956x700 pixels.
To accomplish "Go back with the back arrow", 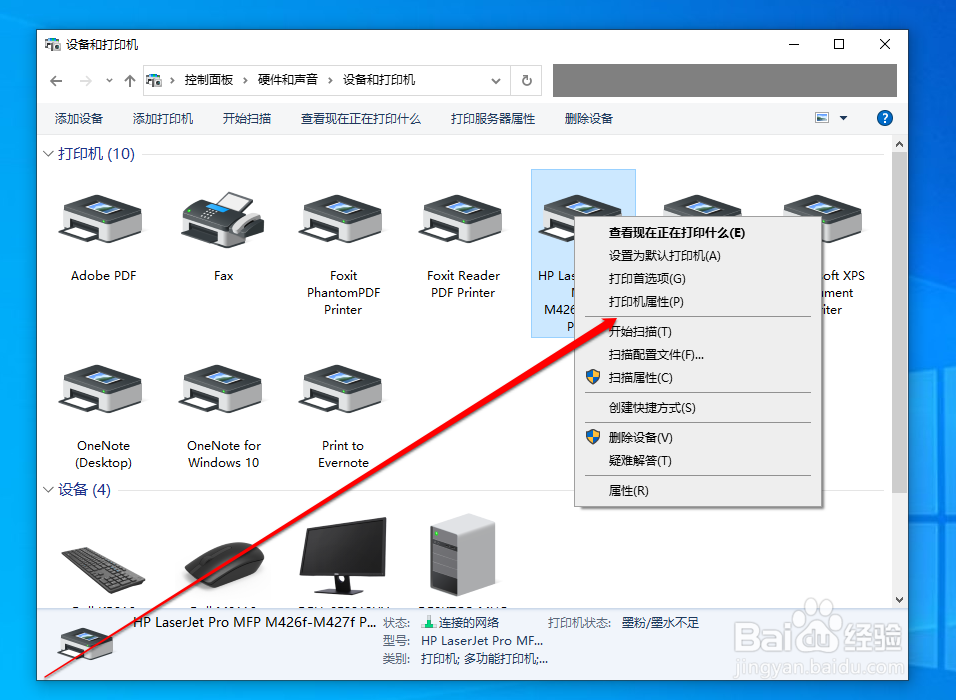I will point(56,80).
